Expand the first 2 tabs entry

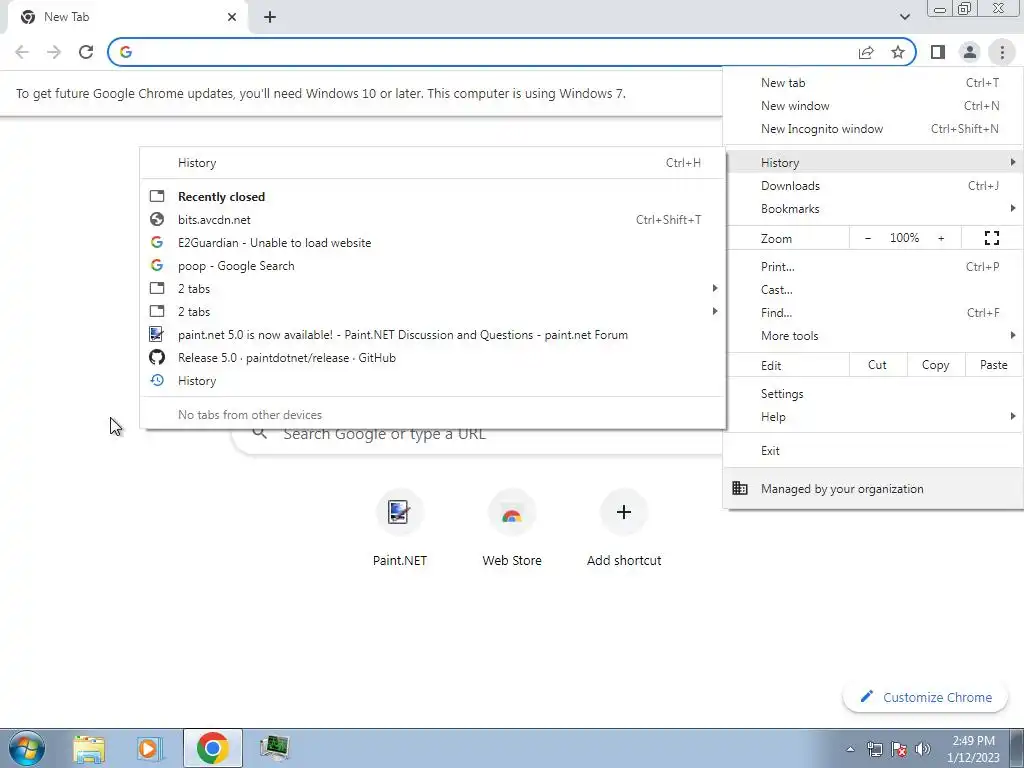pyautogui.click(x=433, y=289)
